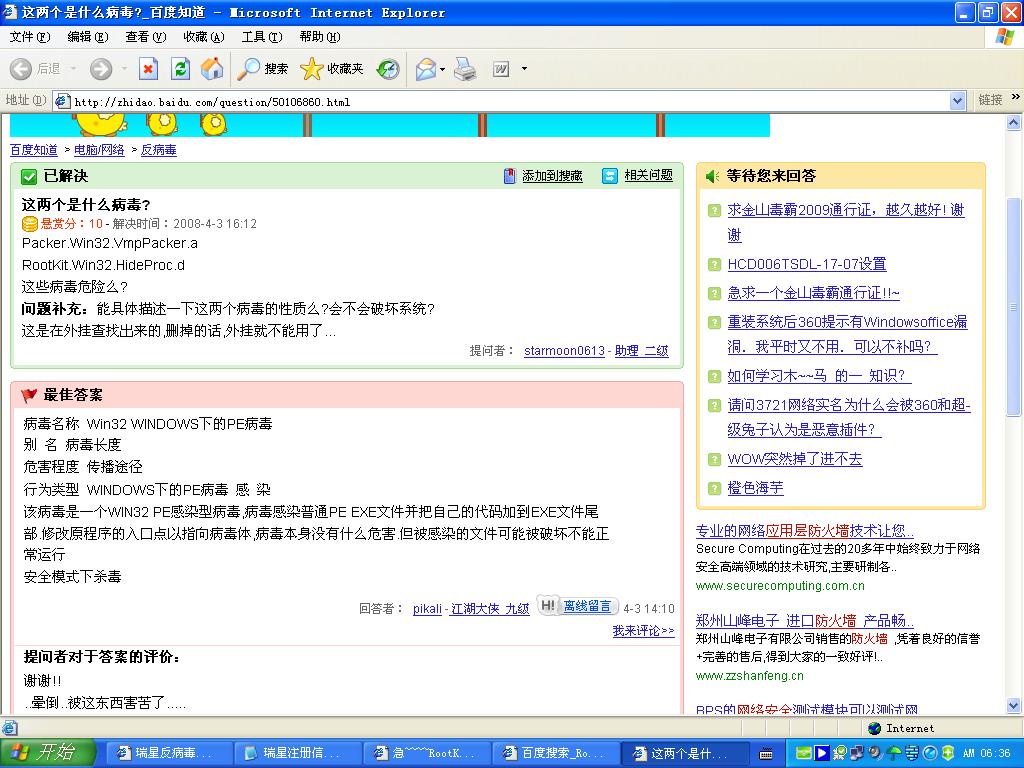The image size is (1024, 768).
Task: Open the 查看(V) menu
Action: [145, 37]
